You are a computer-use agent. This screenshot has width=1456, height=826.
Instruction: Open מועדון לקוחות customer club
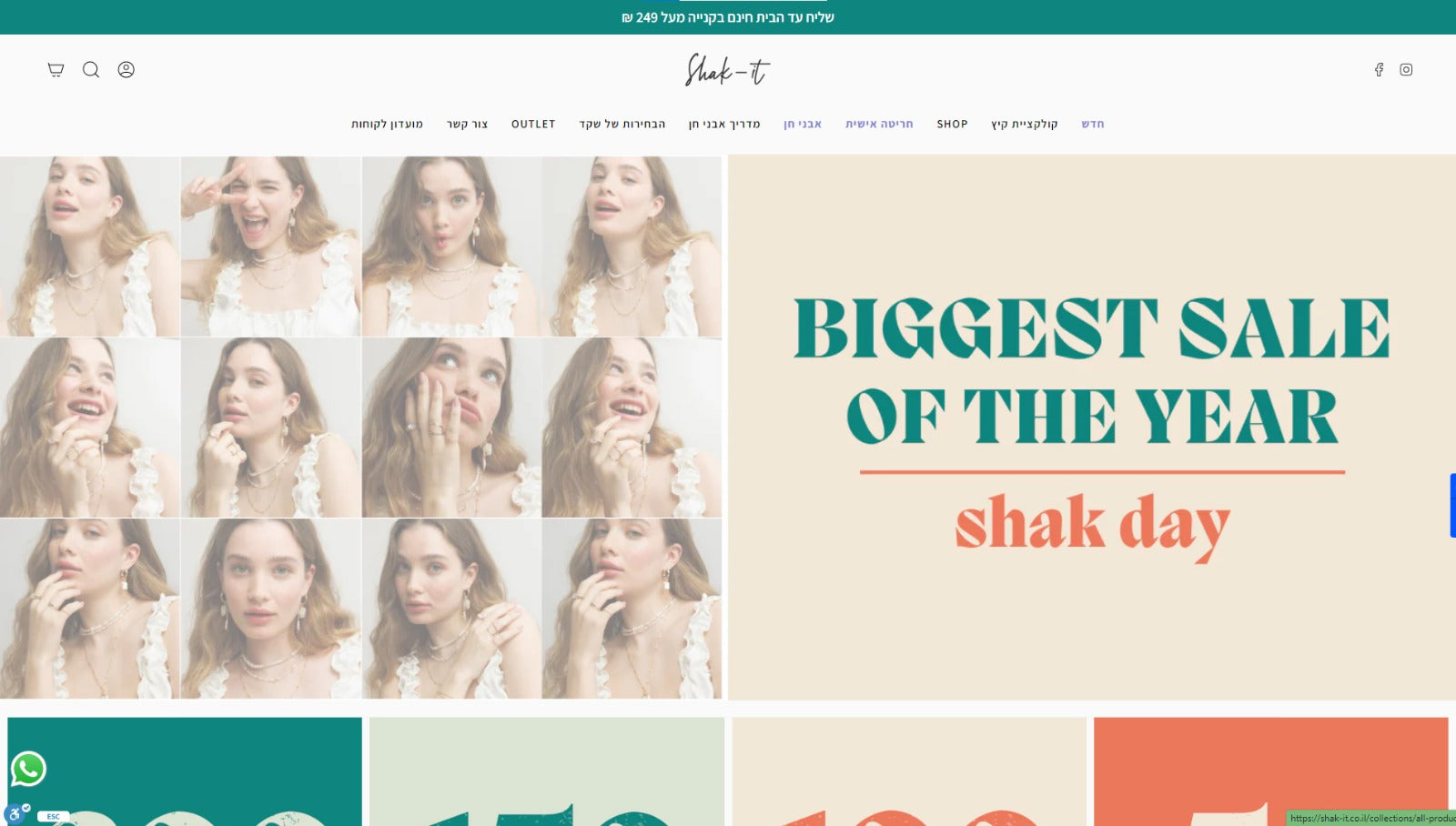388,124
